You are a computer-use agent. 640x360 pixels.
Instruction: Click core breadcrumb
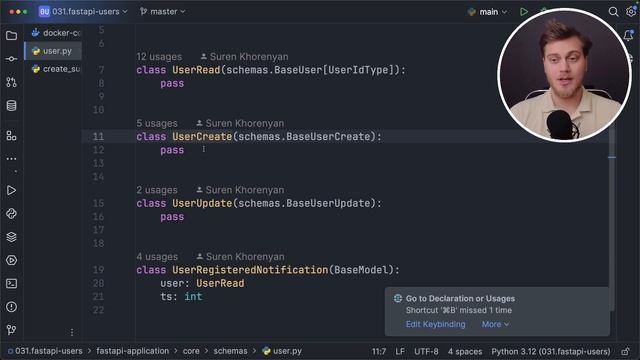click(x=191, y=351)
